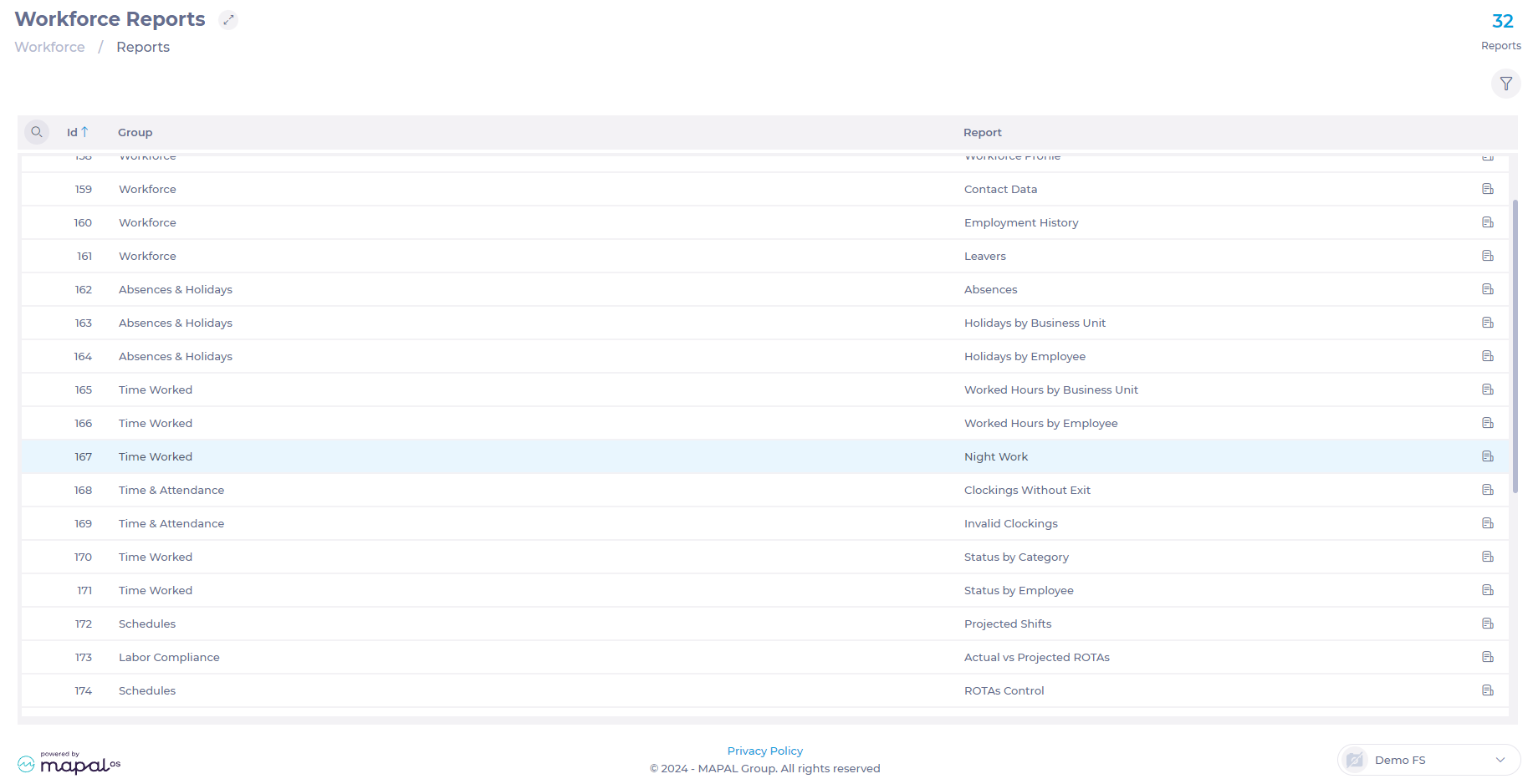
Task: Open report icon for ROTAs Control
Action: click(1487, 690)
